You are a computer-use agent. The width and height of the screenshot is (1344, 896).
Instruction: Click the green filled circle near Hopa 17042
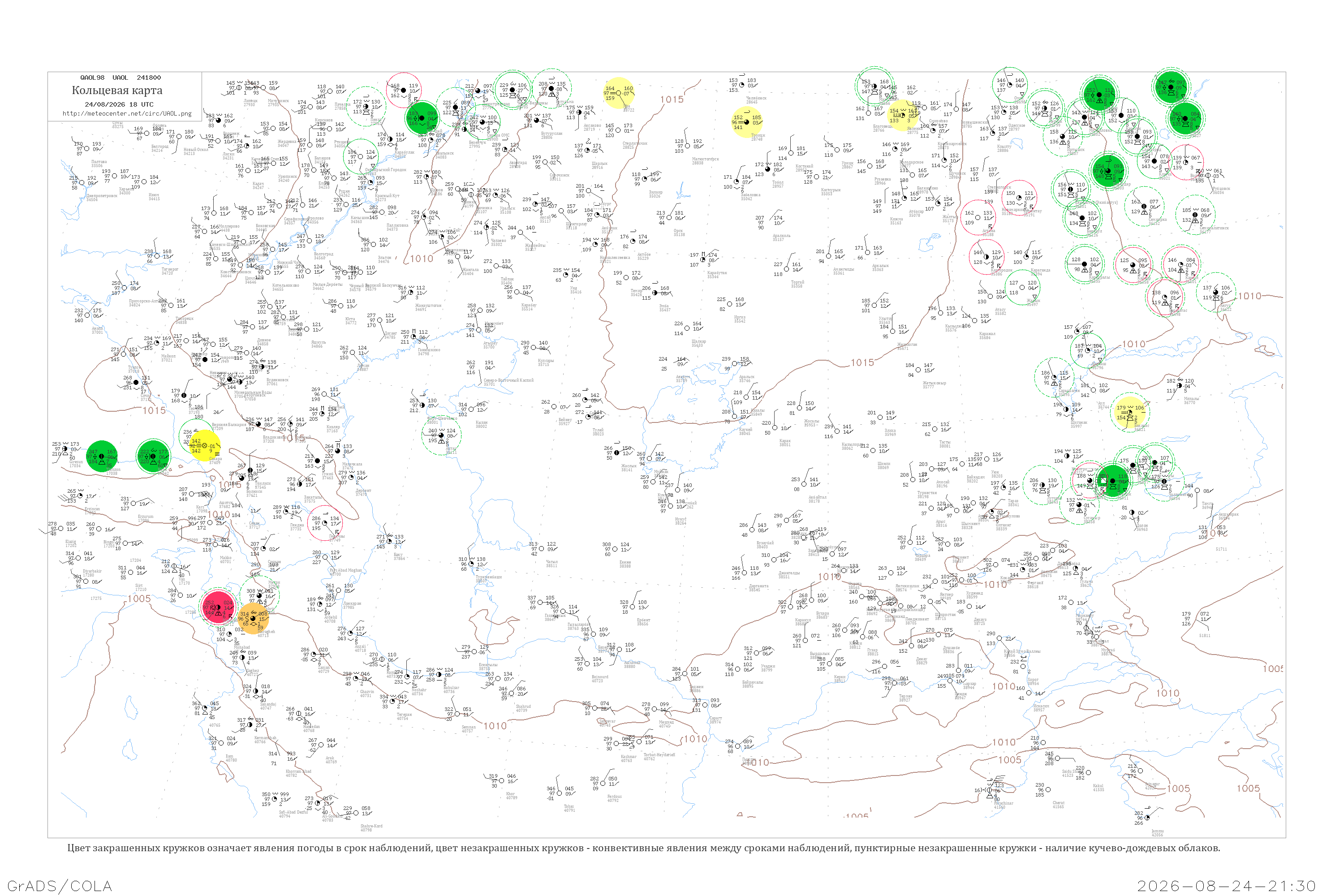click(153, 456)
